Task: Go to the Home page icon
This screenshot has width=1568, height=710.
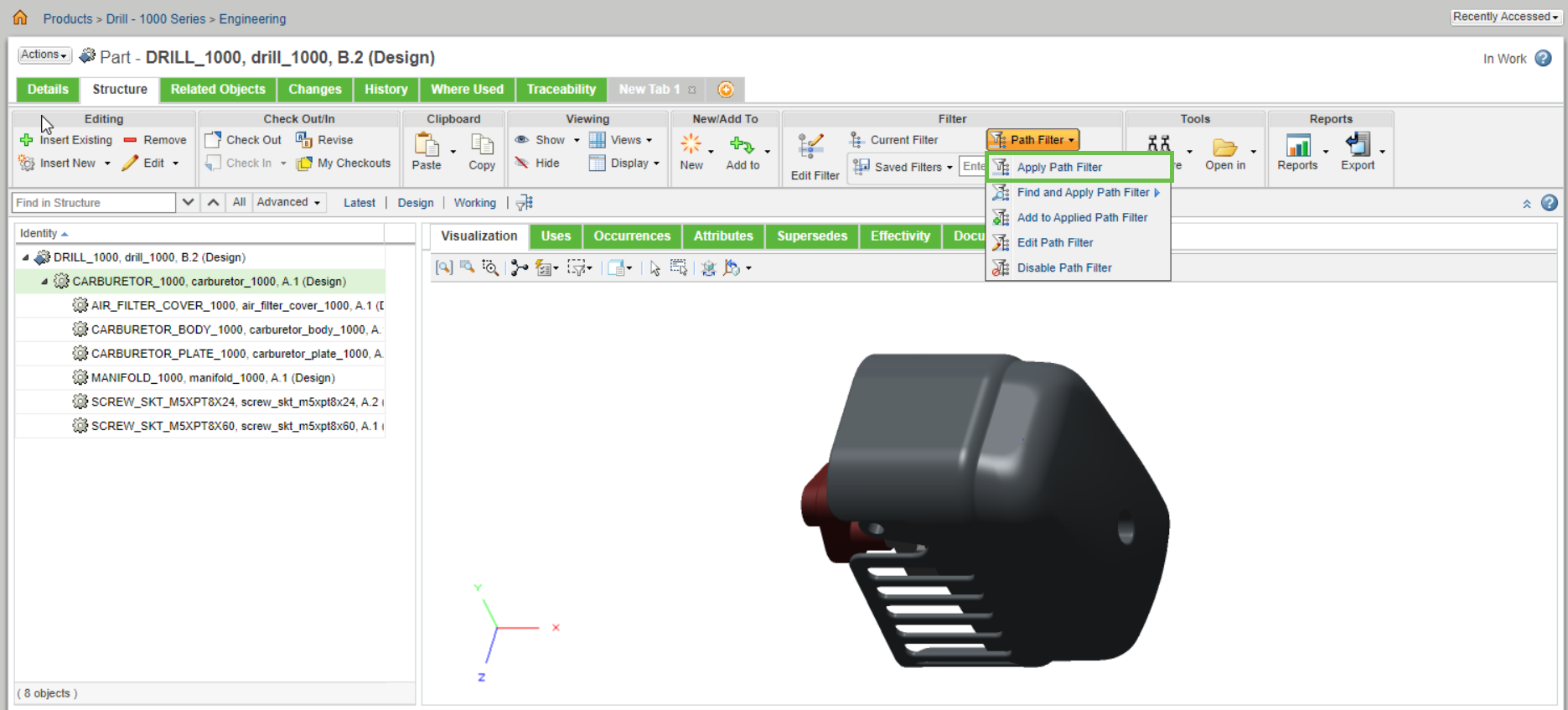Action: pyautogui.click(x=20, y=18)
